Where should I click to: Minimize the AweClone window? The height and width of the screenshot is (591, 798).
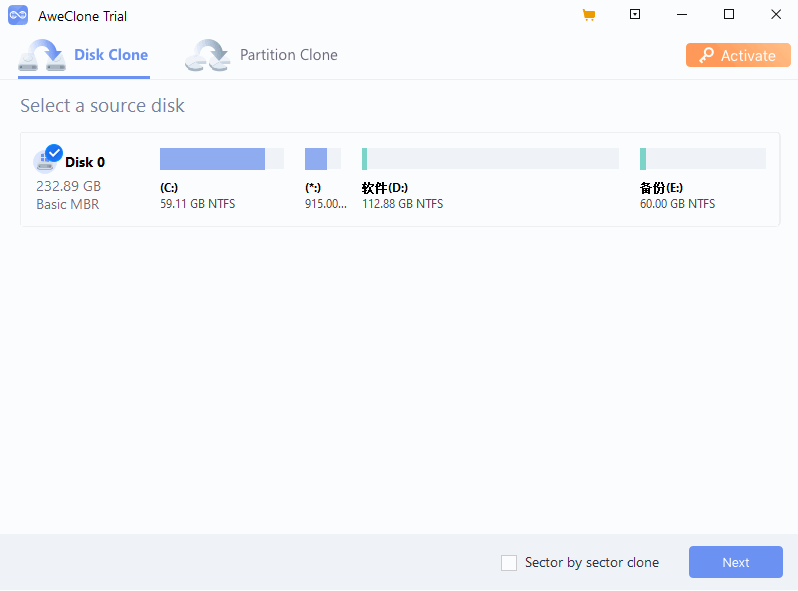click(682, 15)
